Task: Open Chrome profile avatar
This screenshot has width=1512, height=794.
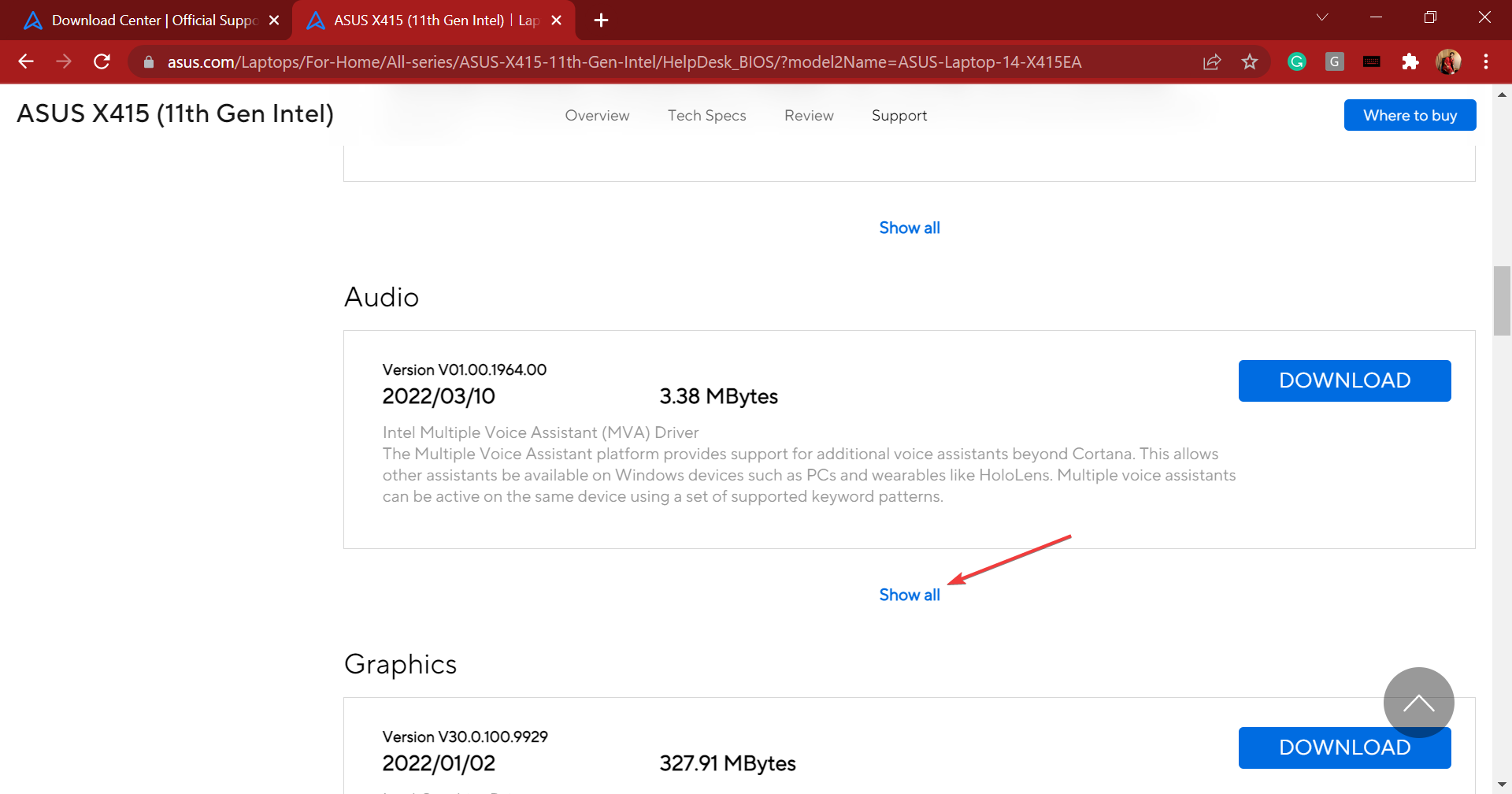Action: 1448,61
